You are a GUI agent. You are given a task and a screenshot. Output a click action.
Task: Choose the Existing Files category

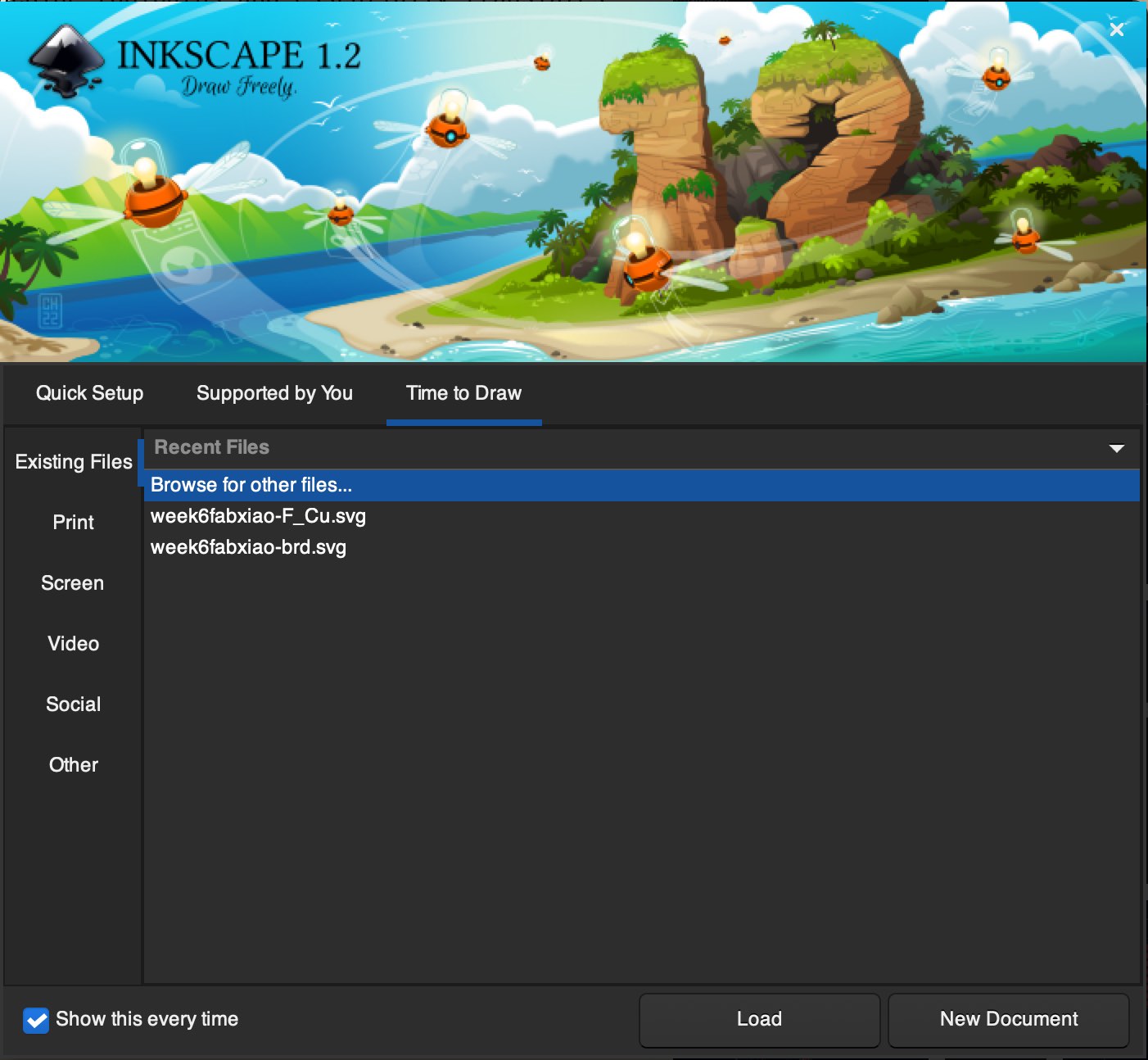[x=74, y=462]
